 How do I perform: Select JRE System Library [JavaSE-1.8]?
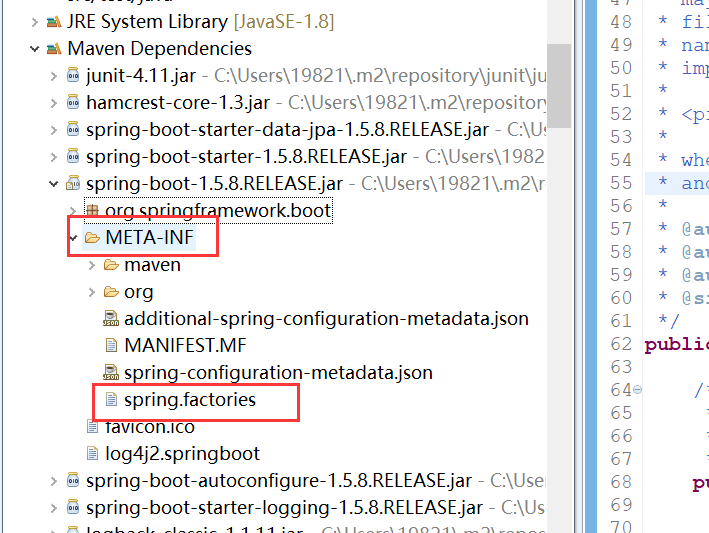tap(201, 22)
